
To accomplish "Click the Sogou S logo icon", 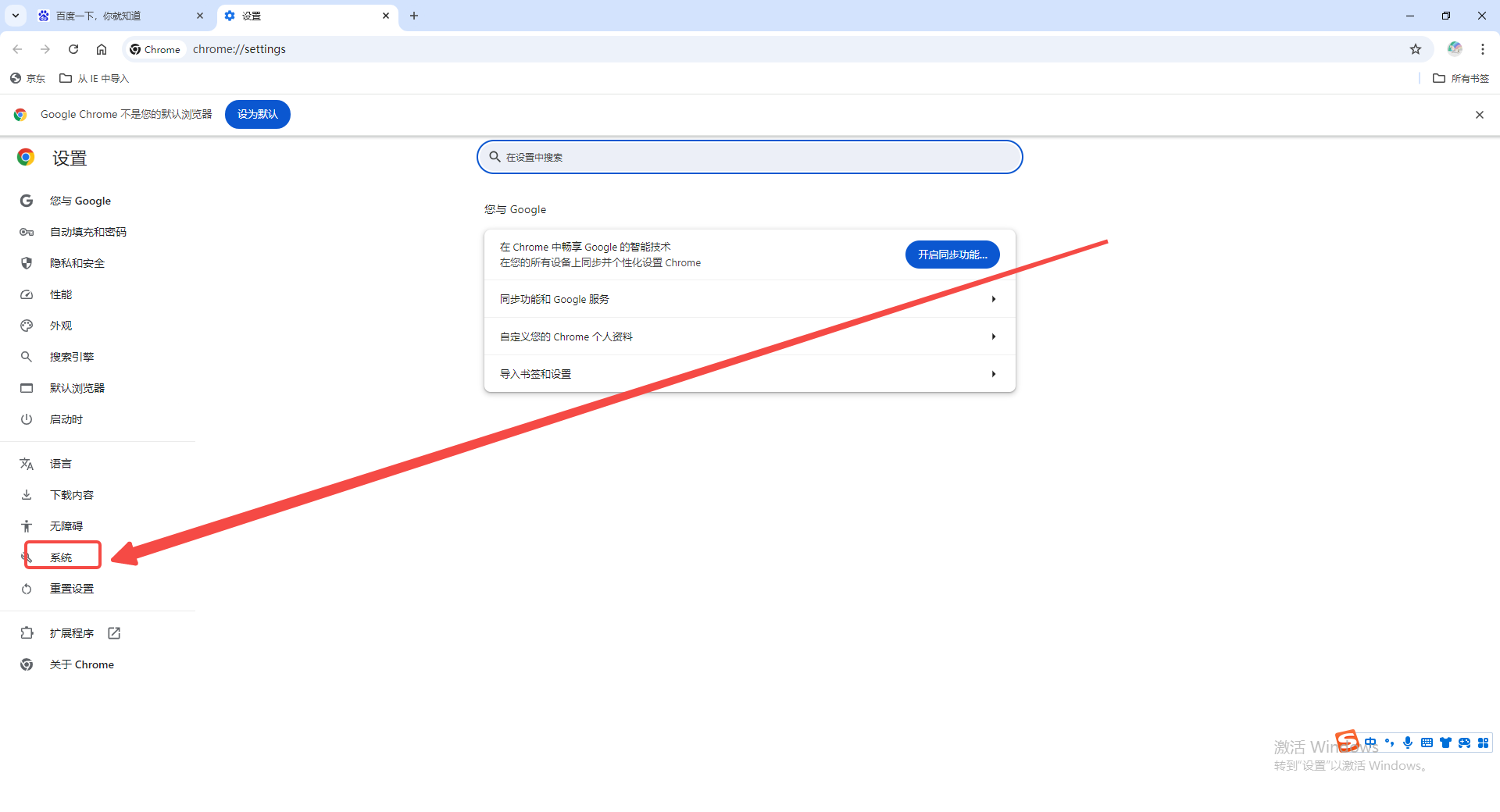I will (x=1348, y=740).
